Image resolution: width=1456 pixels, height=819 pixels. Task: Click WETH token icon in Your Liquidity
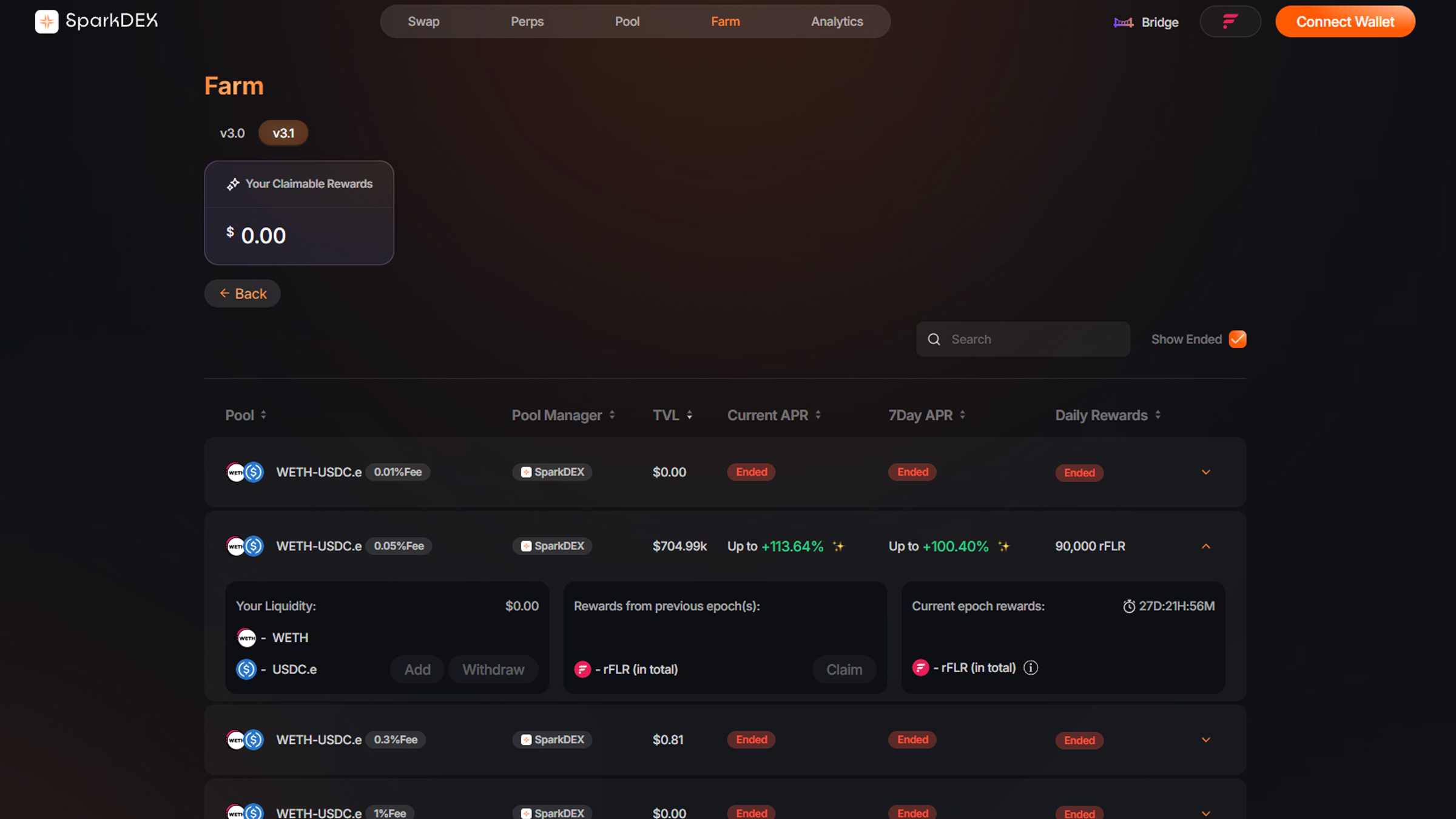coord(246,638)
